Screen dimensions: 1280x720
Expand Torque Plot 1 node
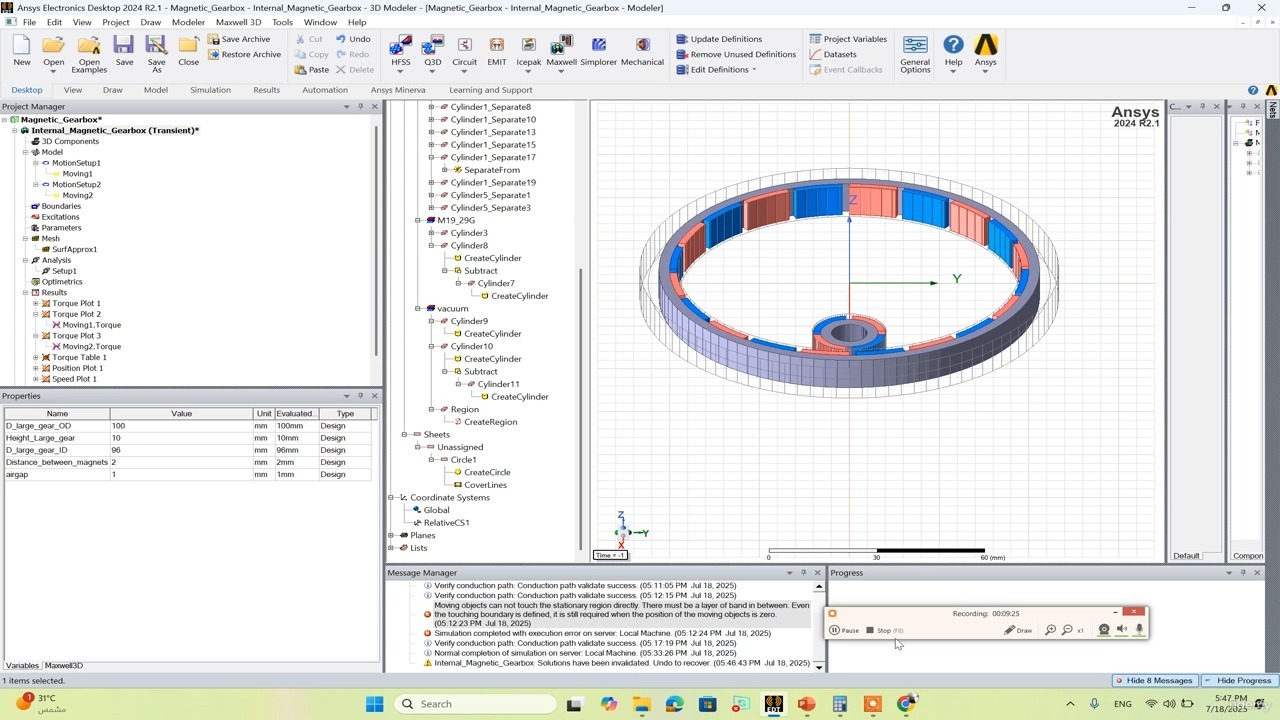pos(36,304)
